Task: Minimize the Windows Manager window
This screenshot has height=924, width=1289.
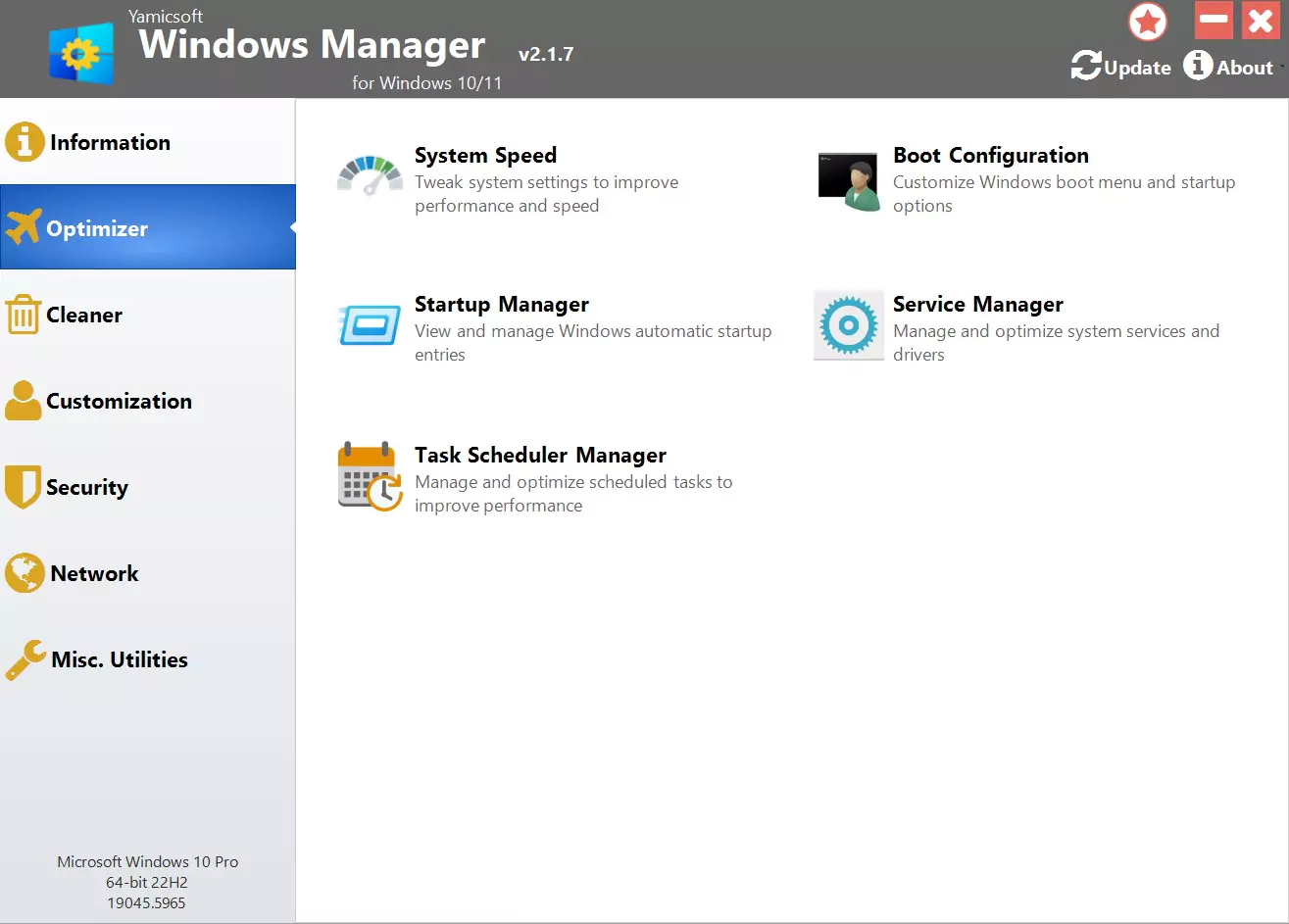Action: 1214,20
